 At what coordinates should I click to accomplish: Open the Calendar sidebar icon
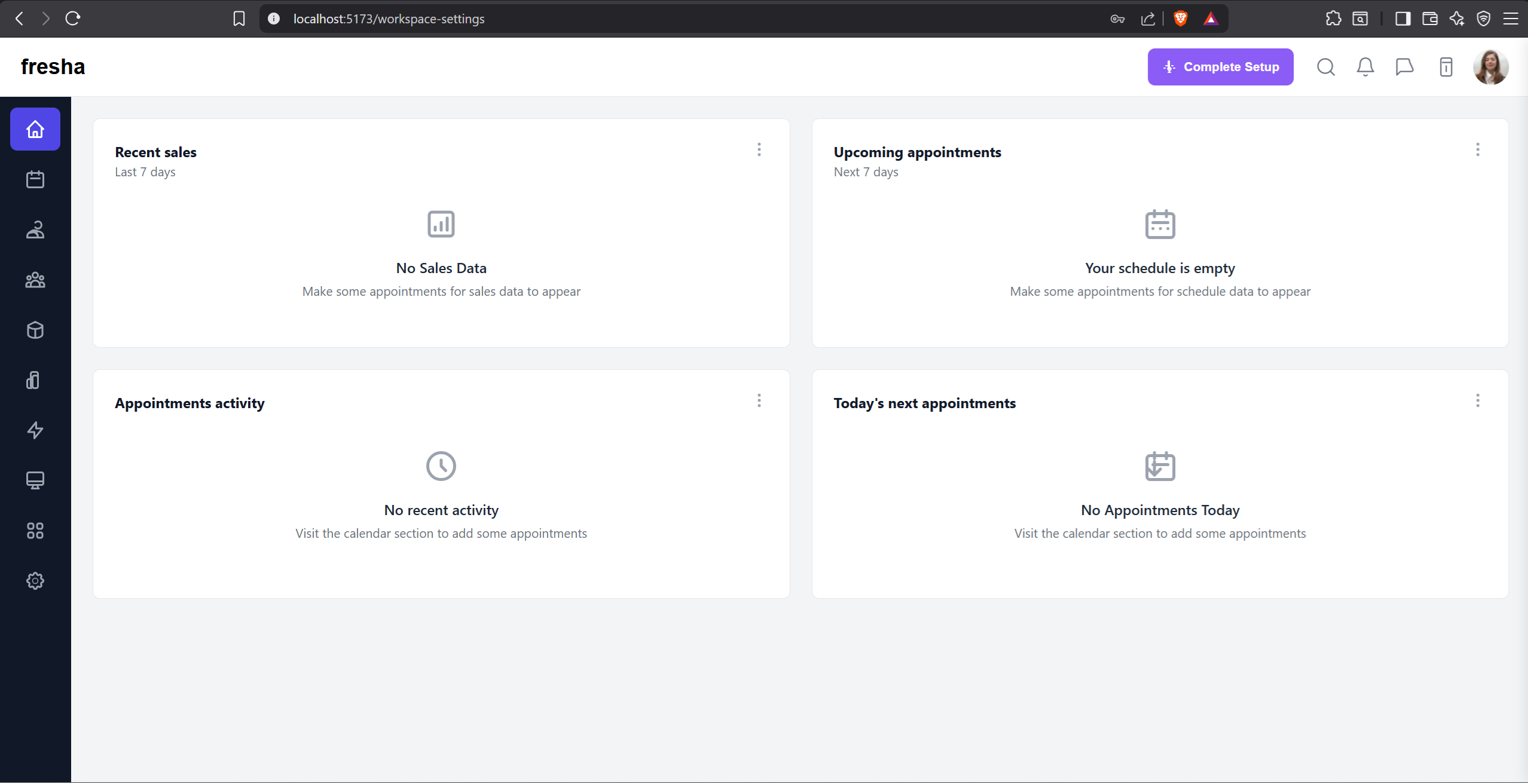(35, 179)
